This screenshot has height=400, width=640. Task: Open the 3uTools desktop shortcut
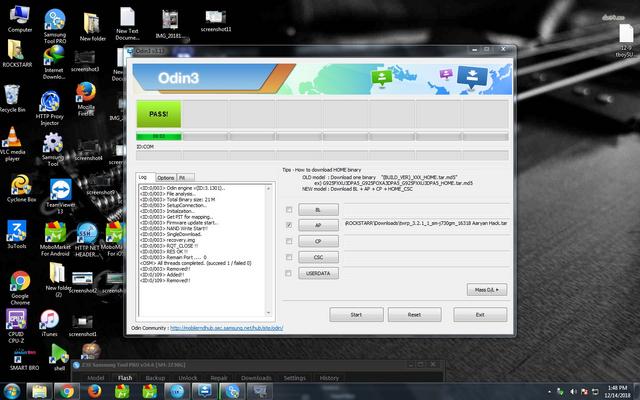(17, 234)
